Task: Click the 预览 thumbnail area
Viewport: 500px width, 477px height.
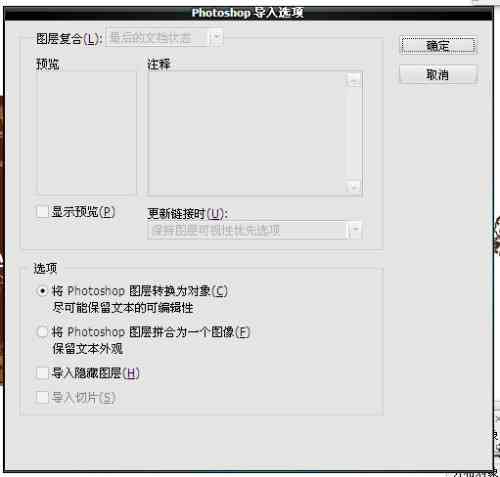Action: [87, 132]
